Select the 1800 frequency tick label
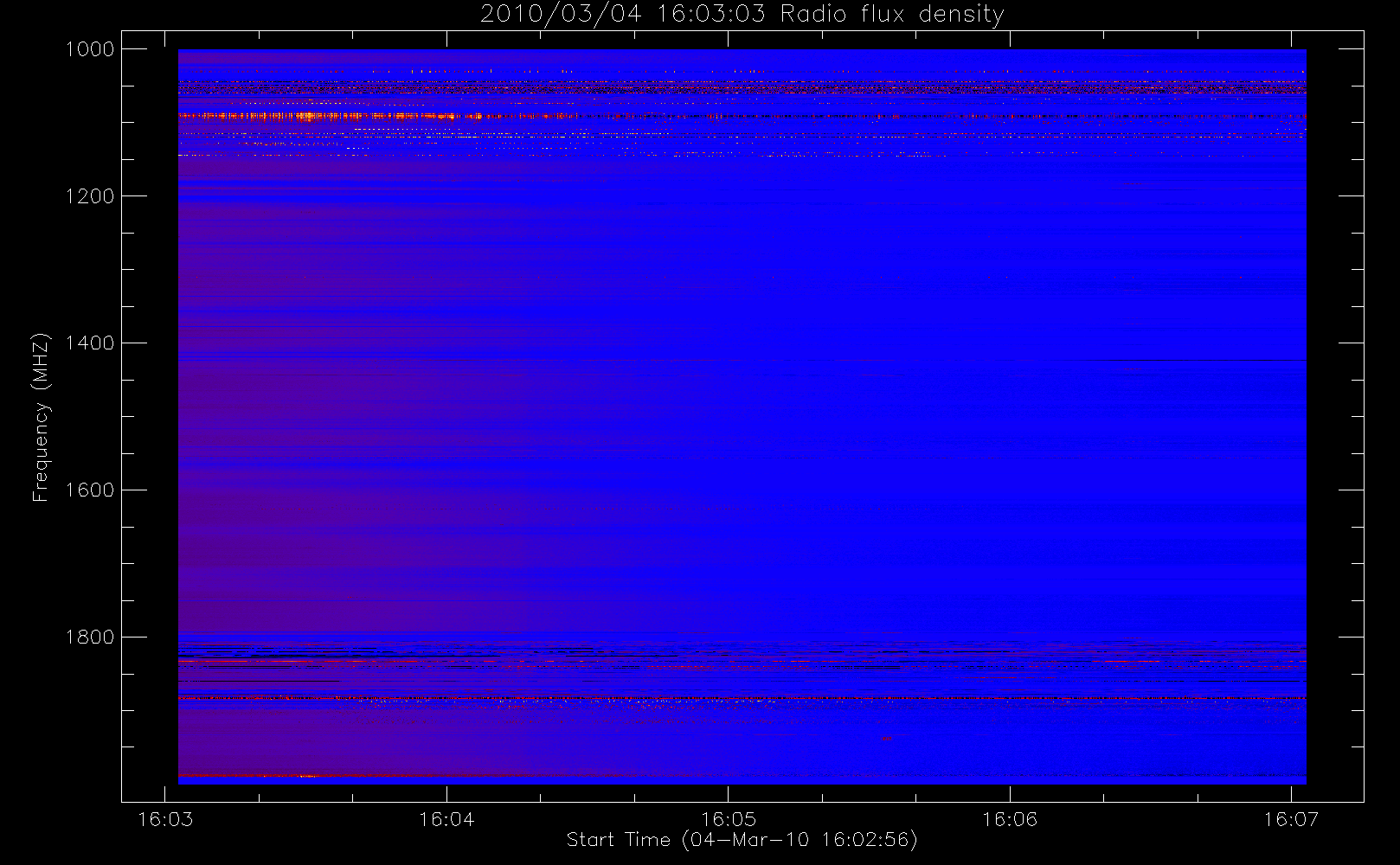The image size is (1400, 865). (90, 638)
